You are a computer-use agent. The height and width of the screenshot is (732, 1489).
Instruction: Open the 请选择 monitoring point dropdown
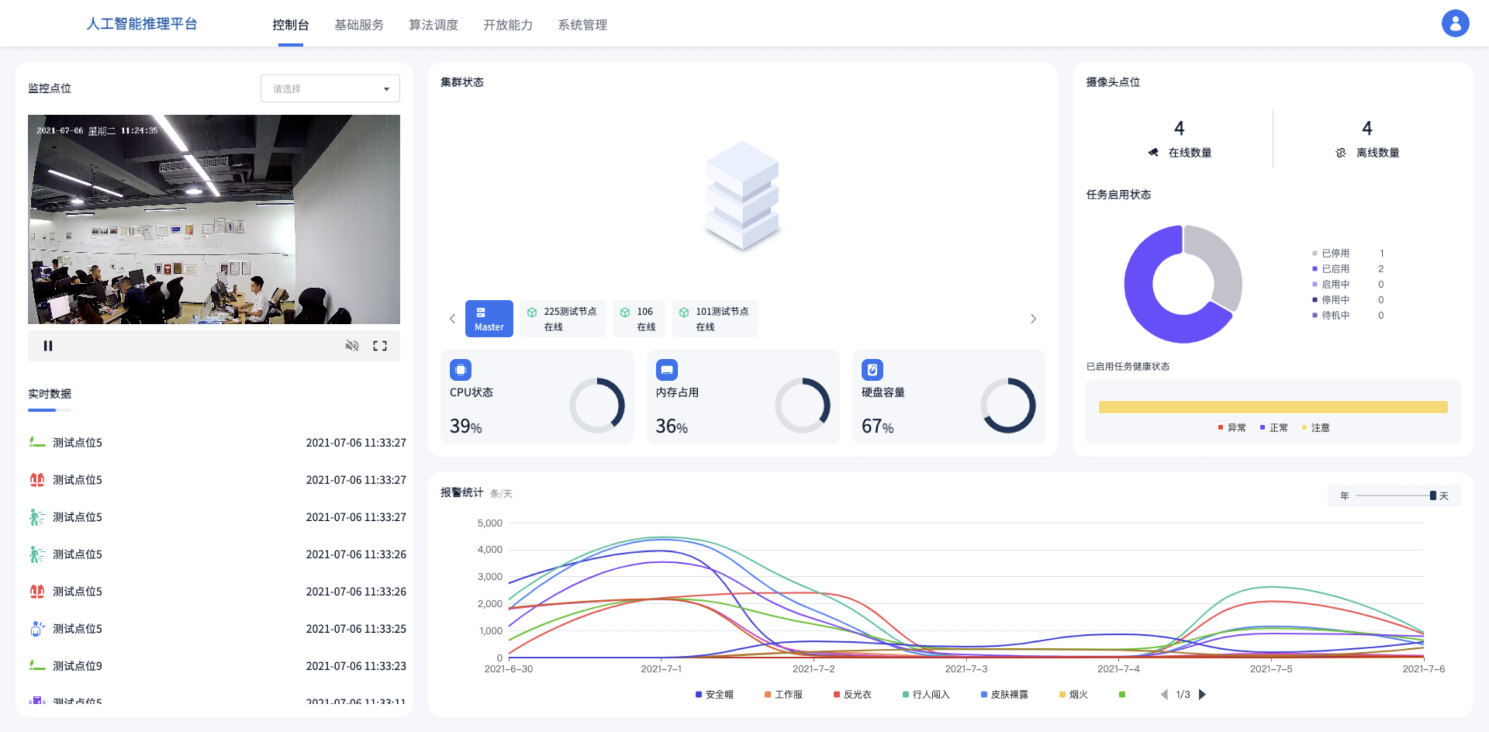[330, 89]
